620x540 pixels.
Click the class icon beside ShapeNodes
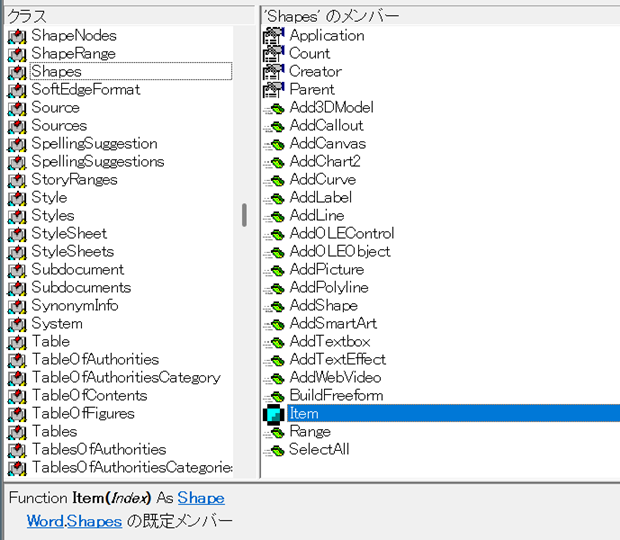17,36
